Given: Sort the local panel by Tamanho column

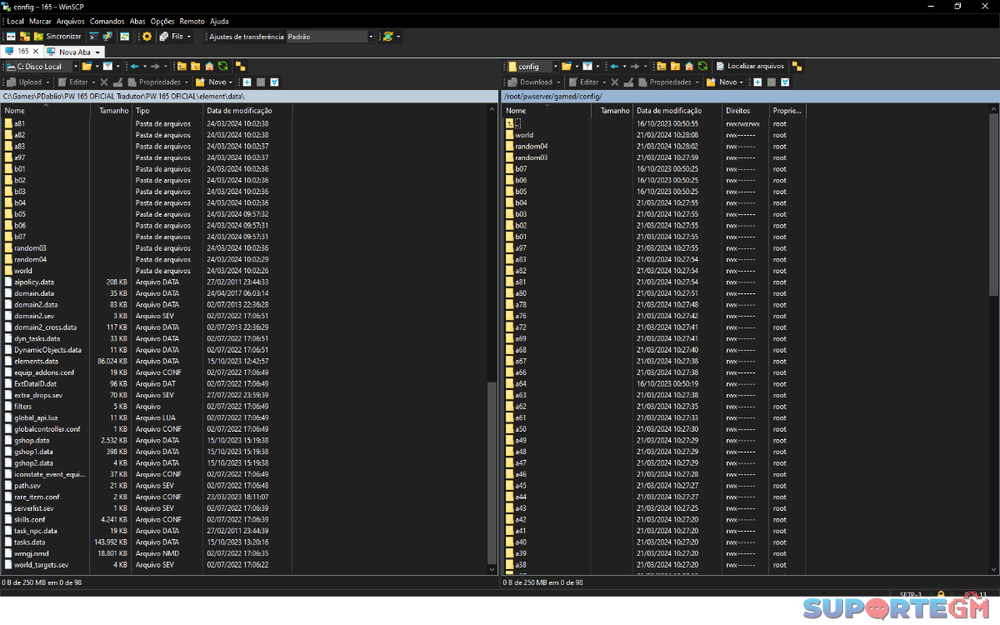Looking at the screenshot, I should (x=112, y=111).
